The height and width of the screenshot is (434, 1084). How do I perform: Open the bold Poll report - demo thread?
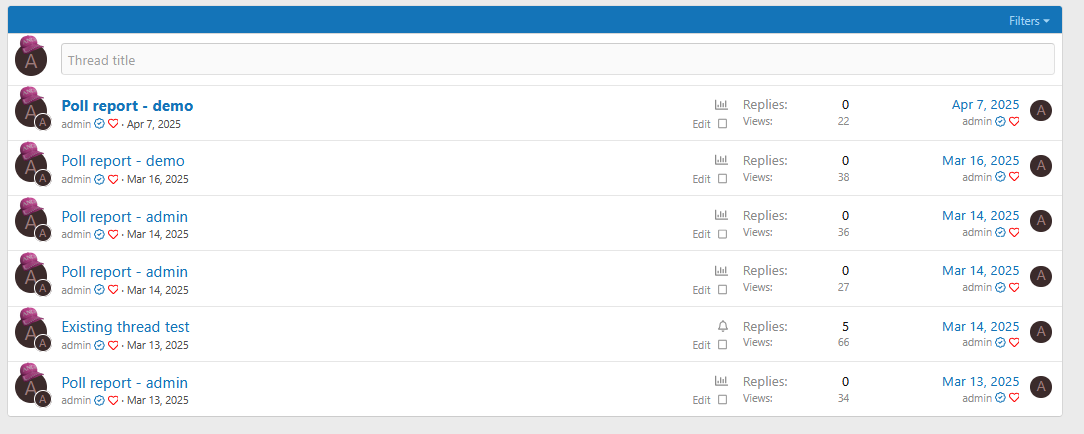pos(127,106)
